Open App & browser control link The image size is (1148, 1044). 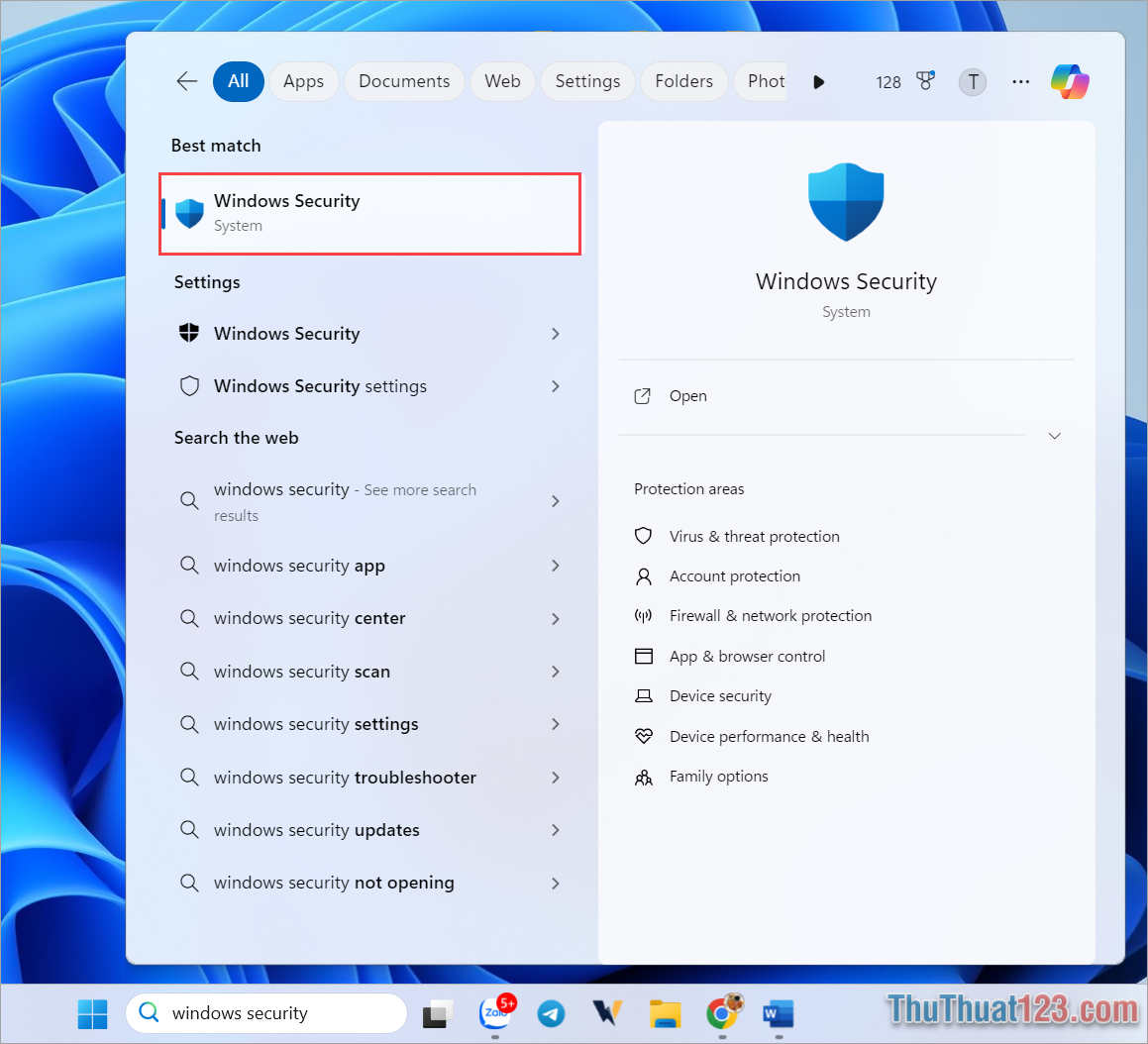[747, 656]
